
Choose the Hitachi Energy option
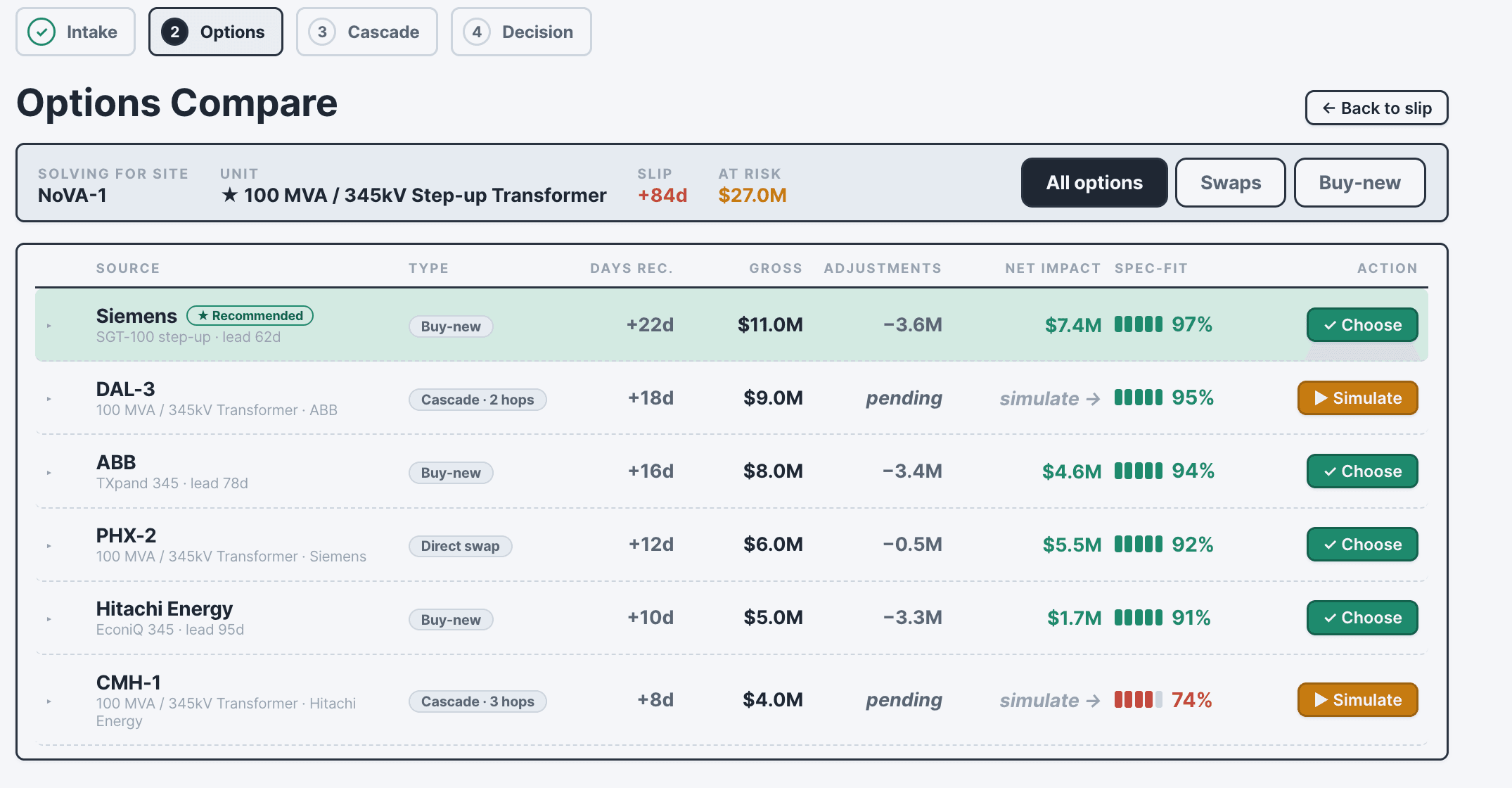[x=1362, y=618]
